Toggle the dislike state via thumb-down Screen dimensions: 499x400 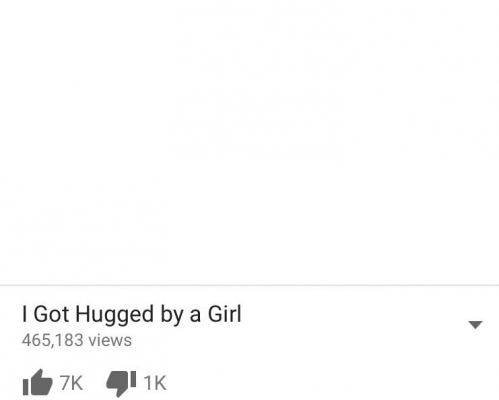[x=121, y=383]
